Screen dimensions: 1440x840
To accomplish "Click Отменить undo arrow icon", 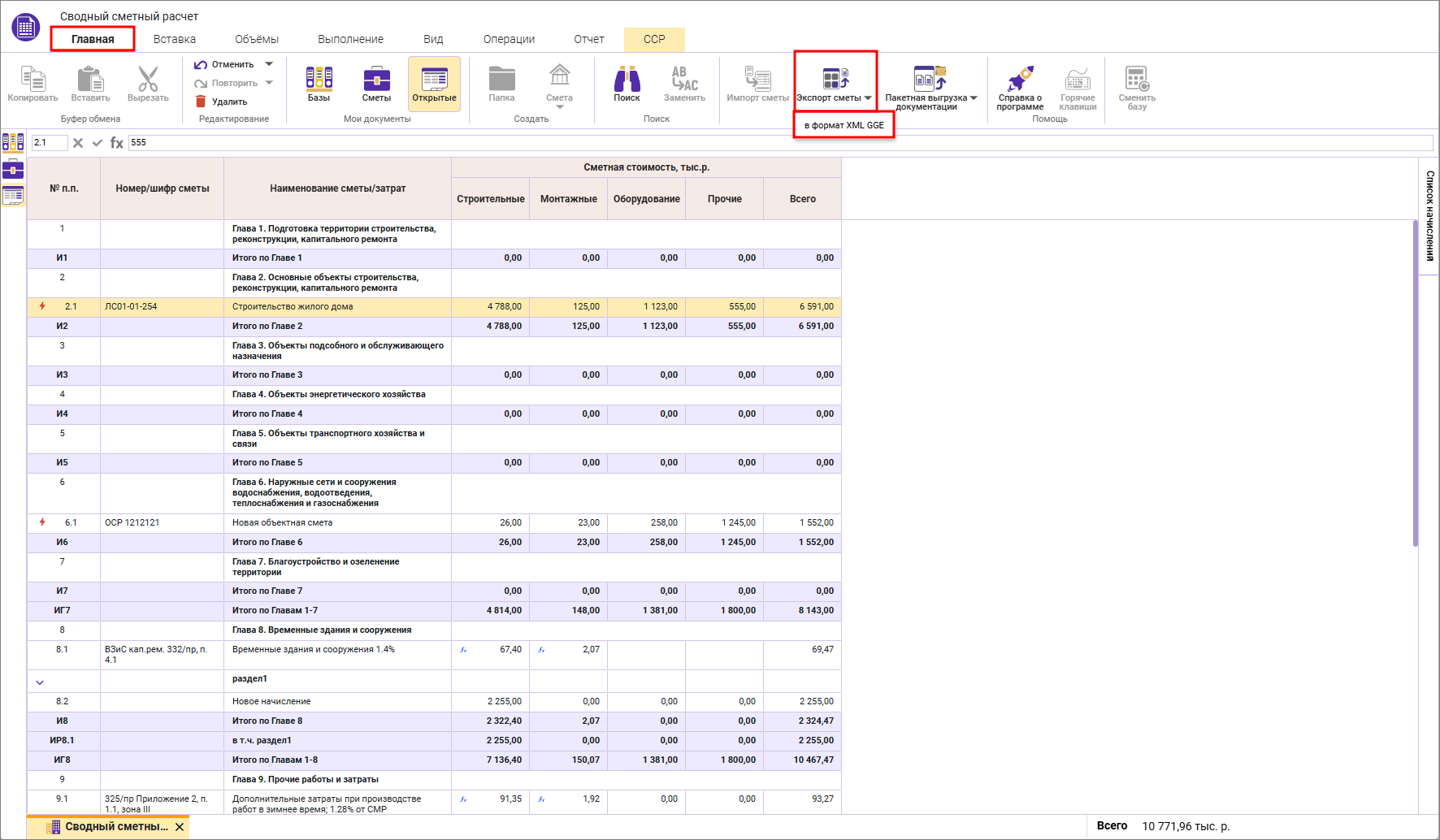I will click(x=201, y=64).
